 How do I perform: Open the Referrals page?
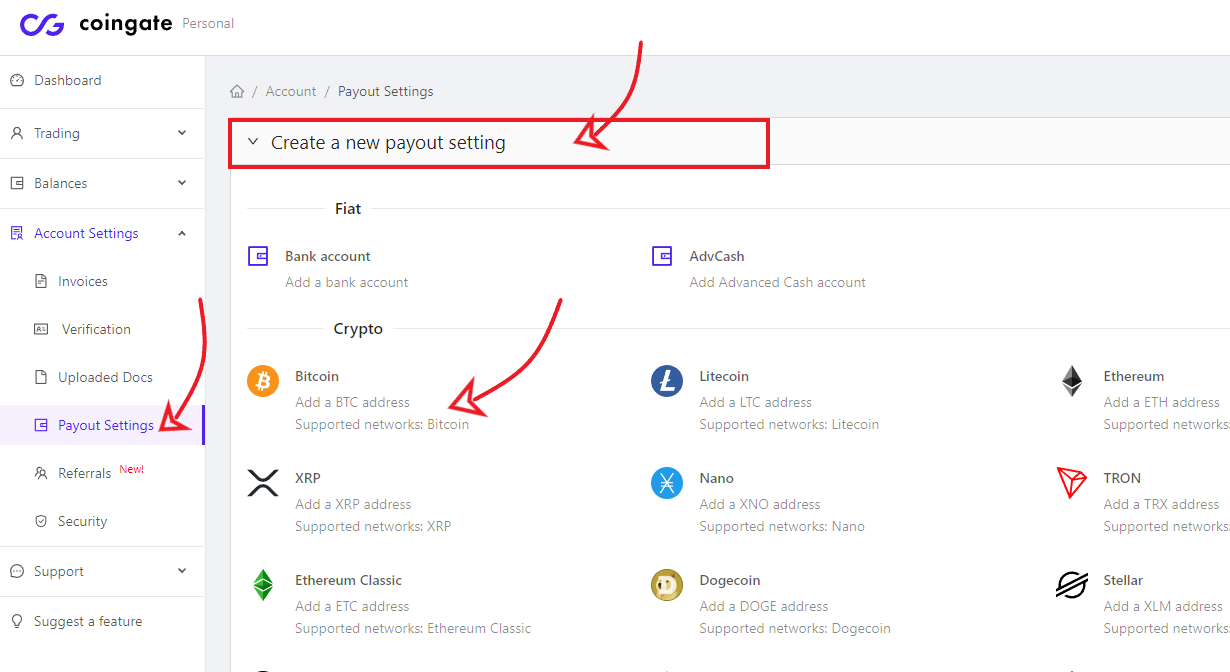coord(84,473)
